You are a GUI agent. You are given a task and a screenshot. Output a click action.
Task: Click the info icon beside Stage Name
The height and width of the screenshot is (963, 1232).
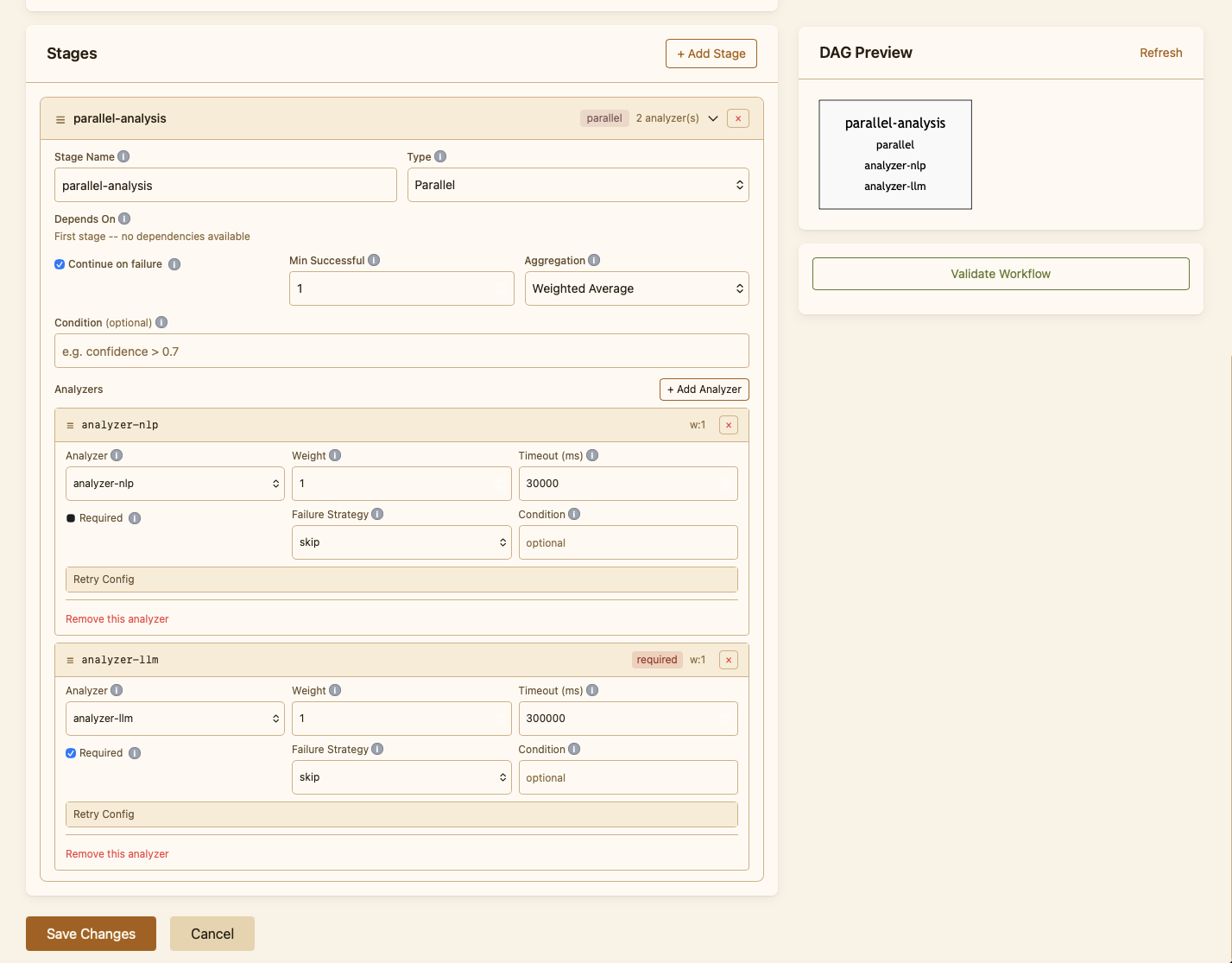[123, 157]
